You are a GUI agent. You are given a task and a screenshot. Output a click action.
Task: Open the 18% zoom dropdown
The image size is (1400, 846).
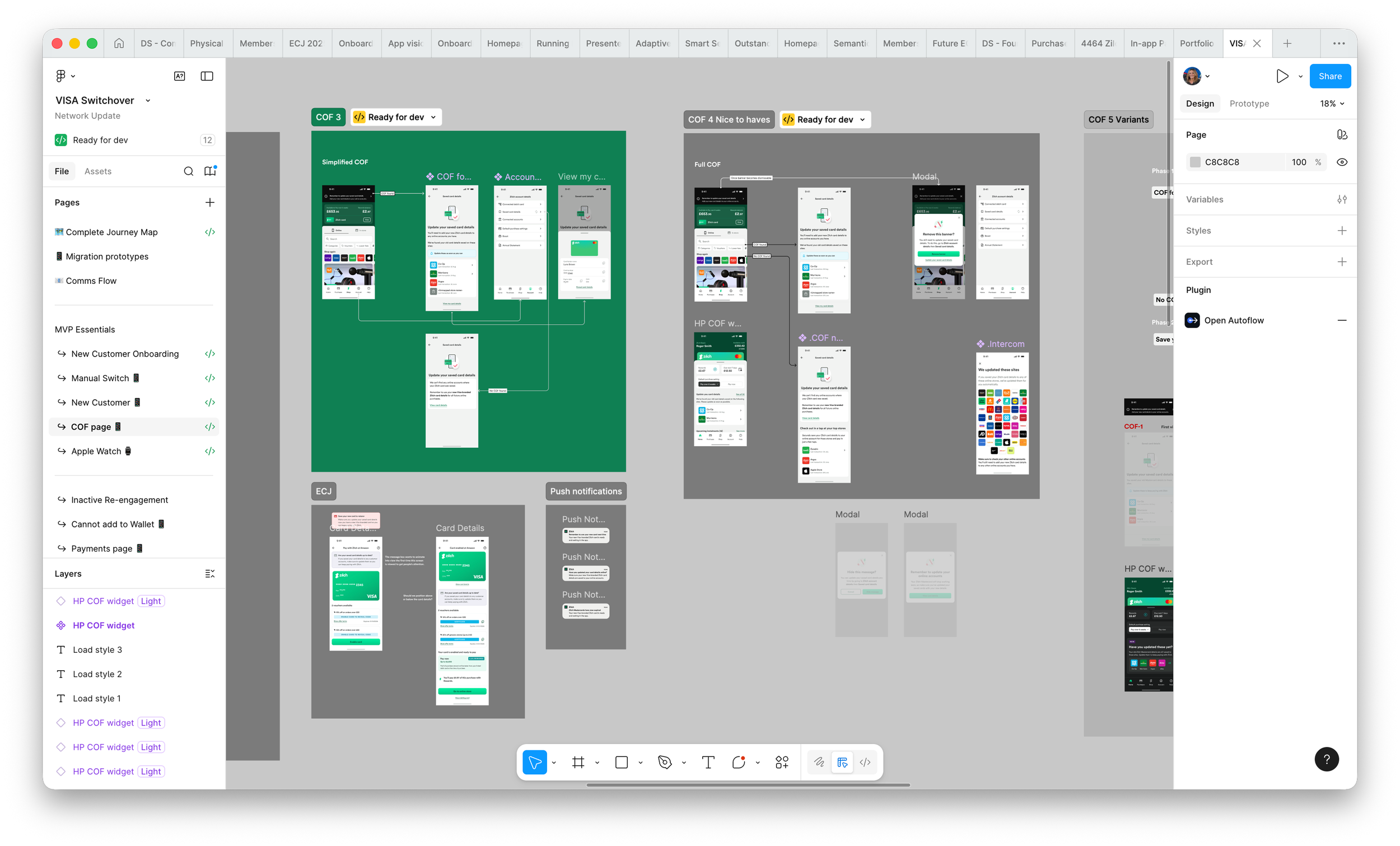click(x=1331, y=104)
